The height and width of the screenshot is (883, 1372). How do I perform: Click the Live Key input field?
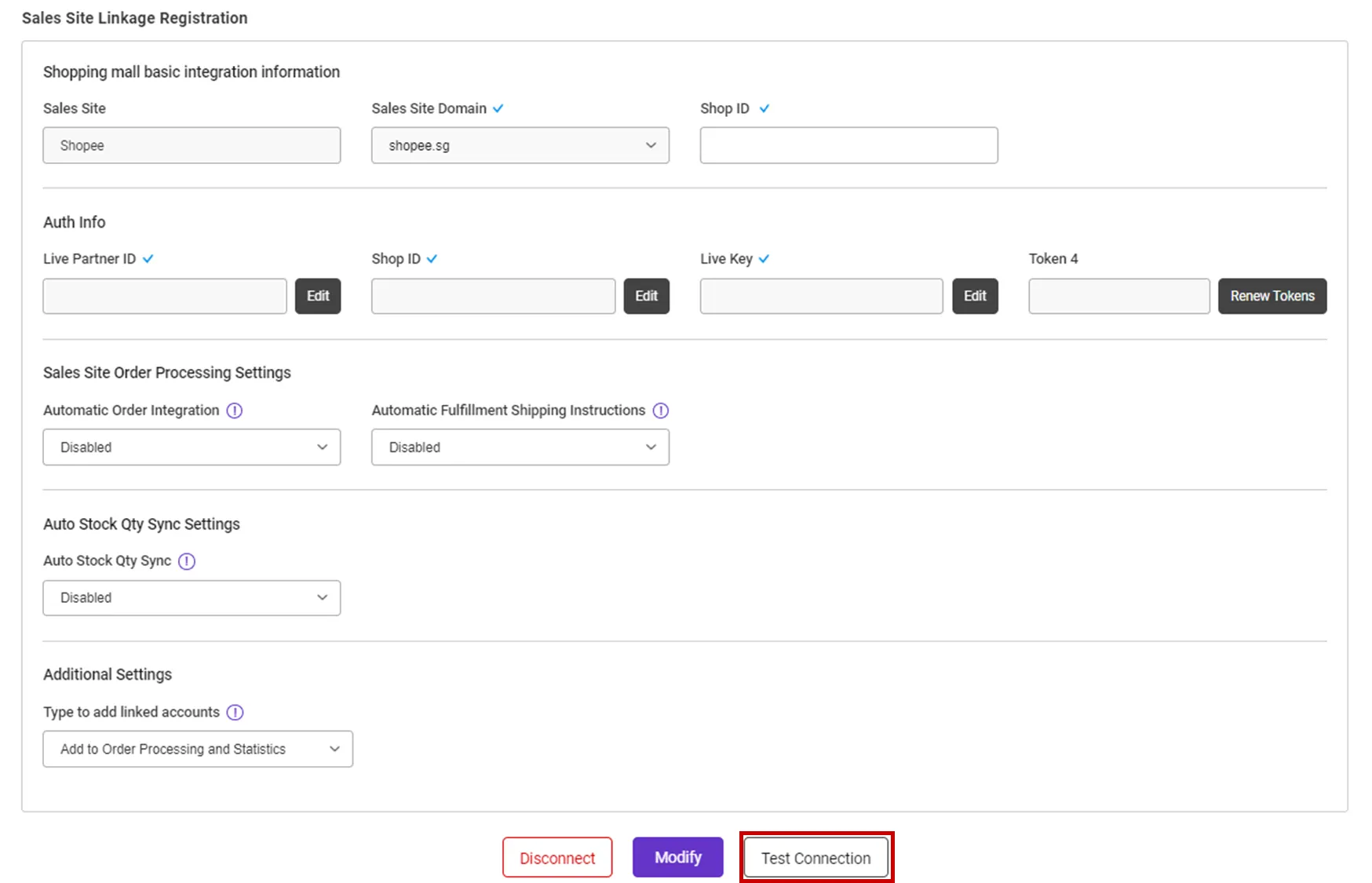[x=821, y=296]
